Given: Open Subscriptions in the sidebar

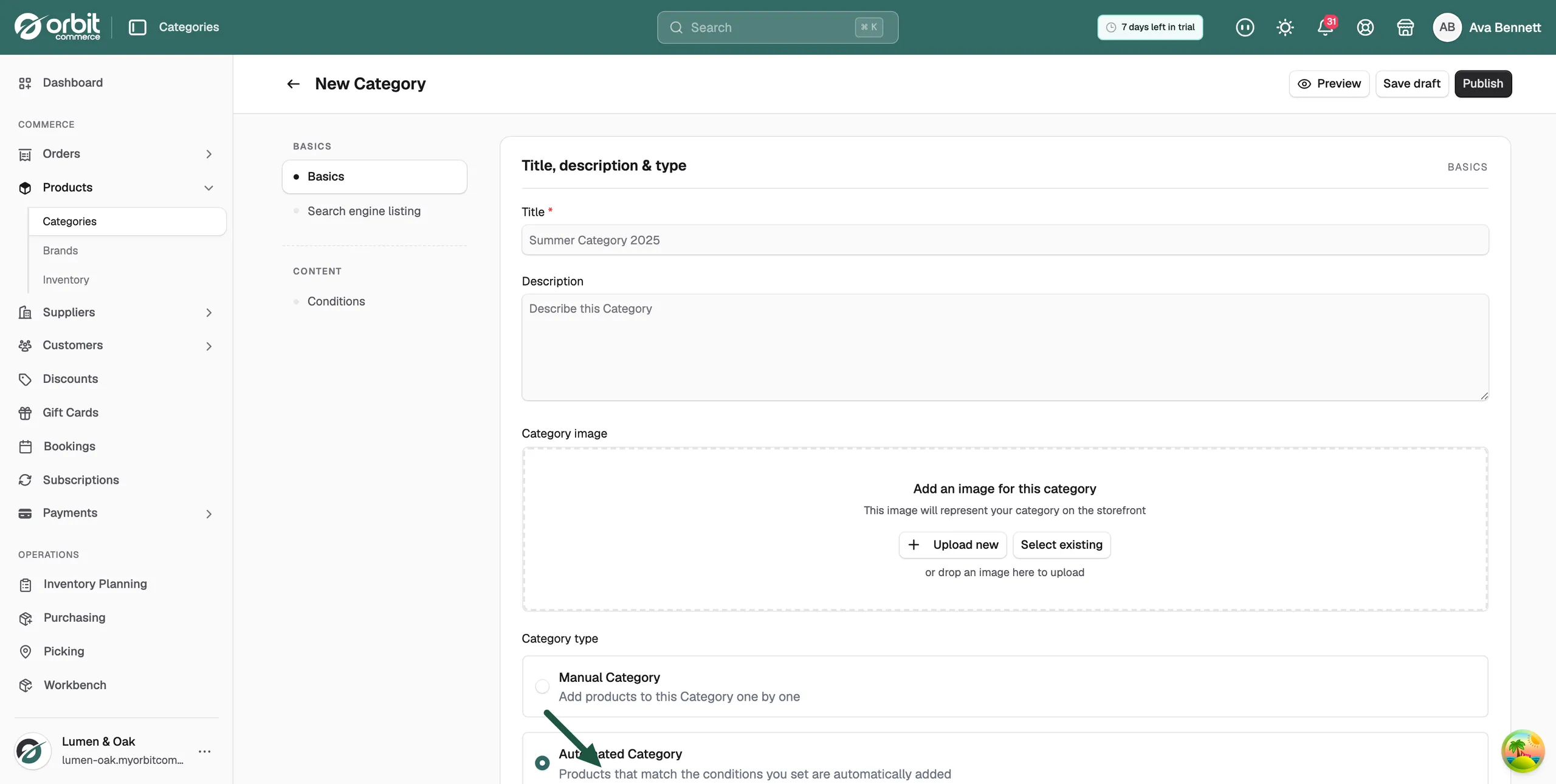Looking at the screenshot, I should tap(116, 480).
